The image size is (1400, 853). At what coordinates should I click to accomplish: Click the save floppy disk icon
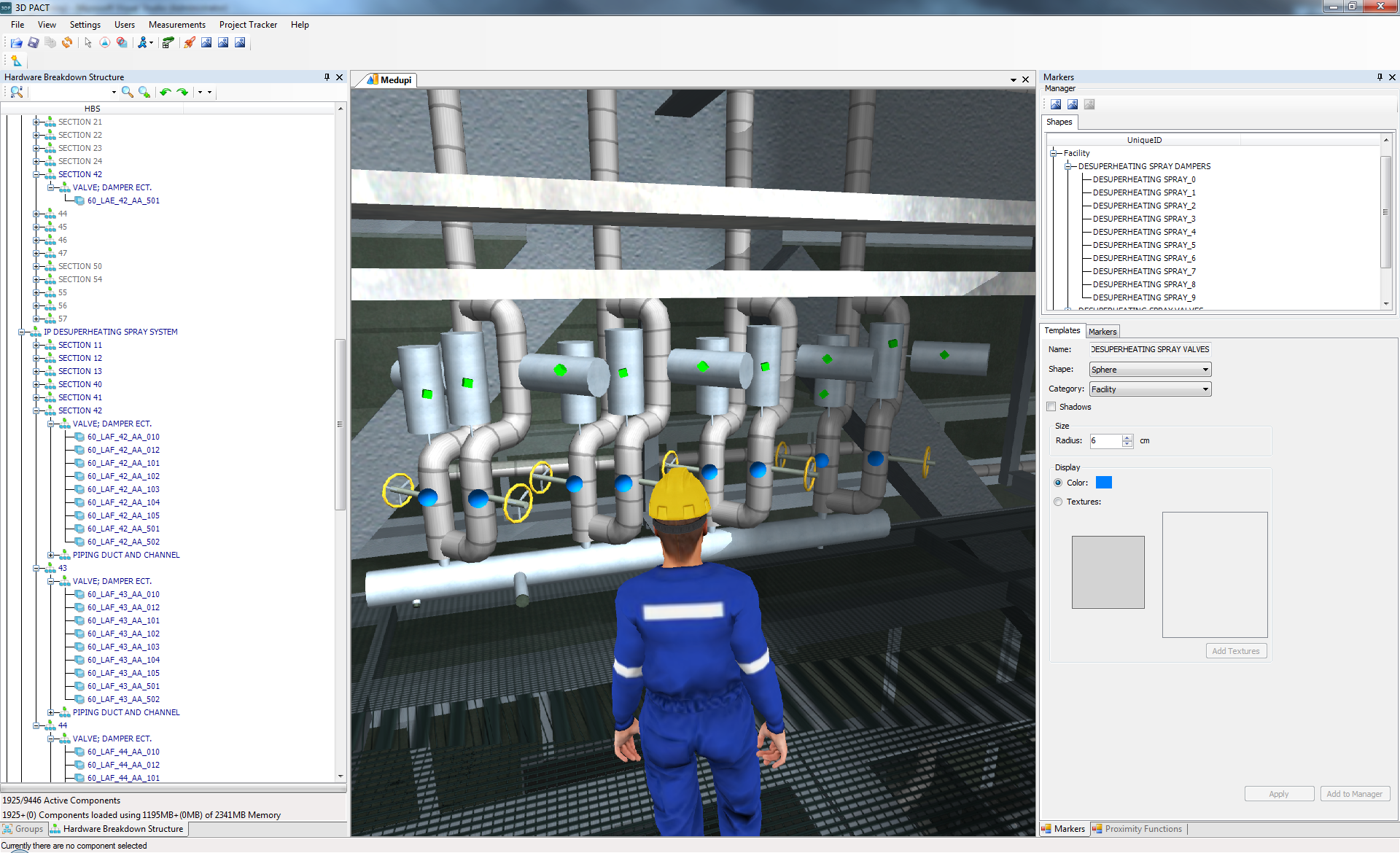(x=33, y=43)
